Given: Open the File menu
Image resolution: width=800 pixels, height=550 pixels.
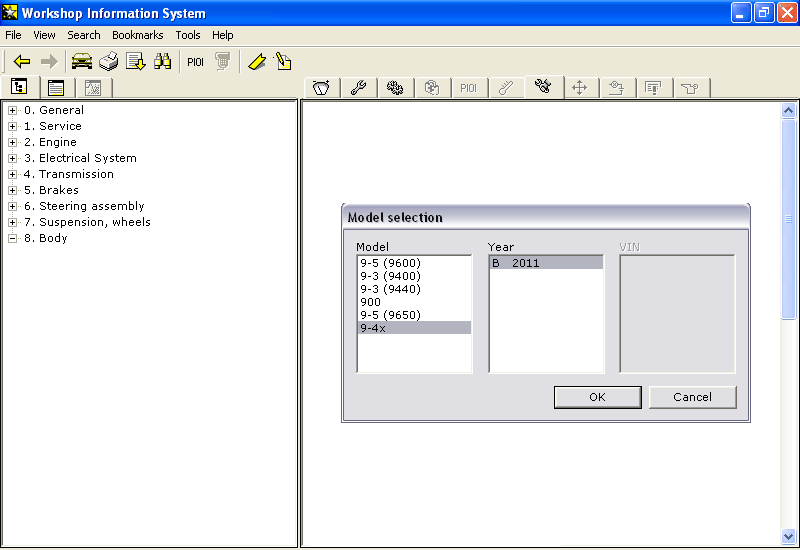Looking at the screenshot, I should click(x=13, y=35).
